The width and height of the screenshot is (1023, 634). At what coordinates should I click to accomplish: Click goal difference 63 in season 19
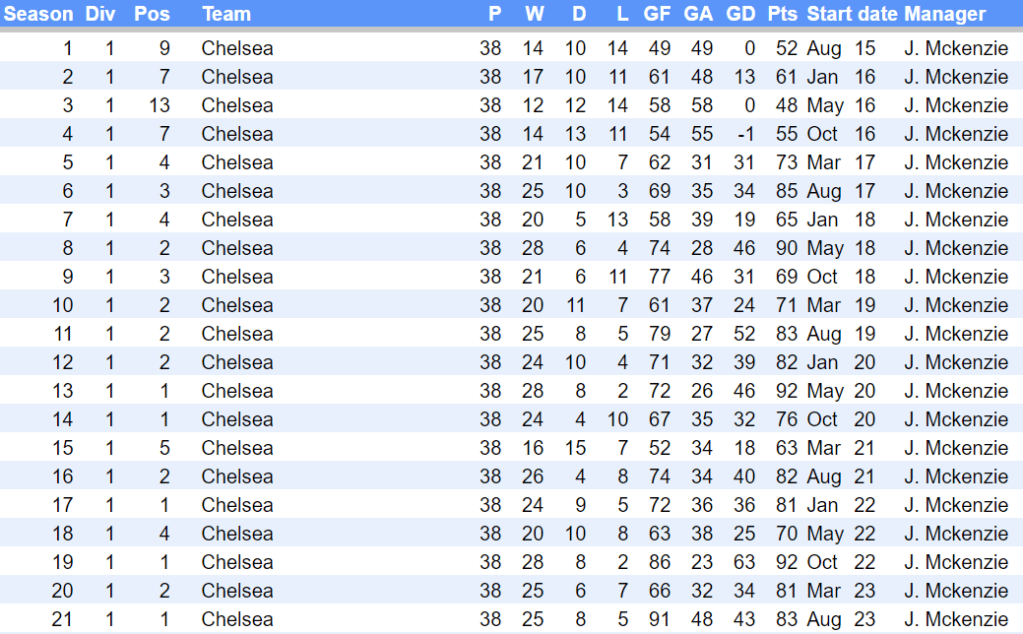point(742,562)
